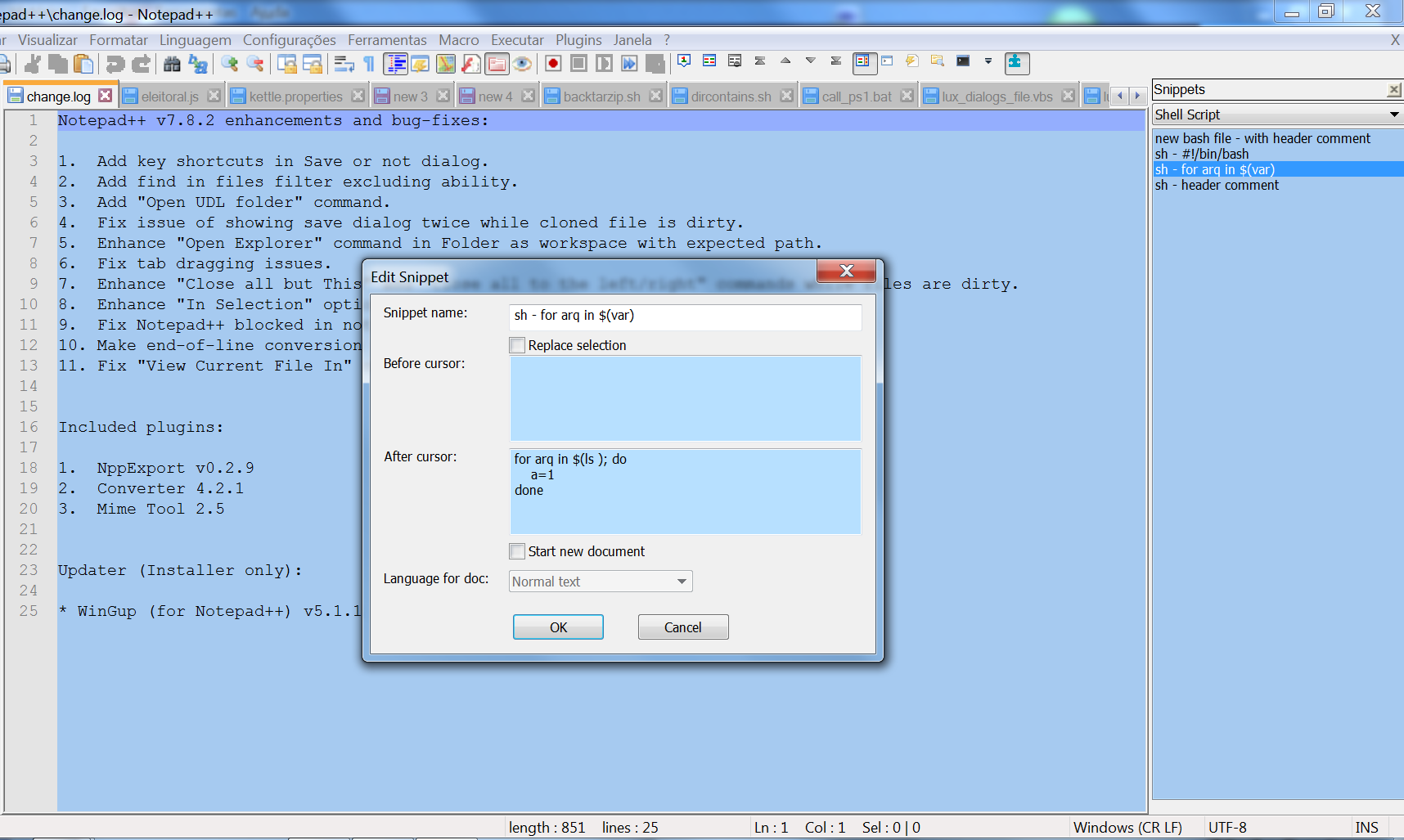Image resolution: width=1404 pixels, height=840 pixels.
Task: Confirm snippet with OK button
Action: point(558,627)
